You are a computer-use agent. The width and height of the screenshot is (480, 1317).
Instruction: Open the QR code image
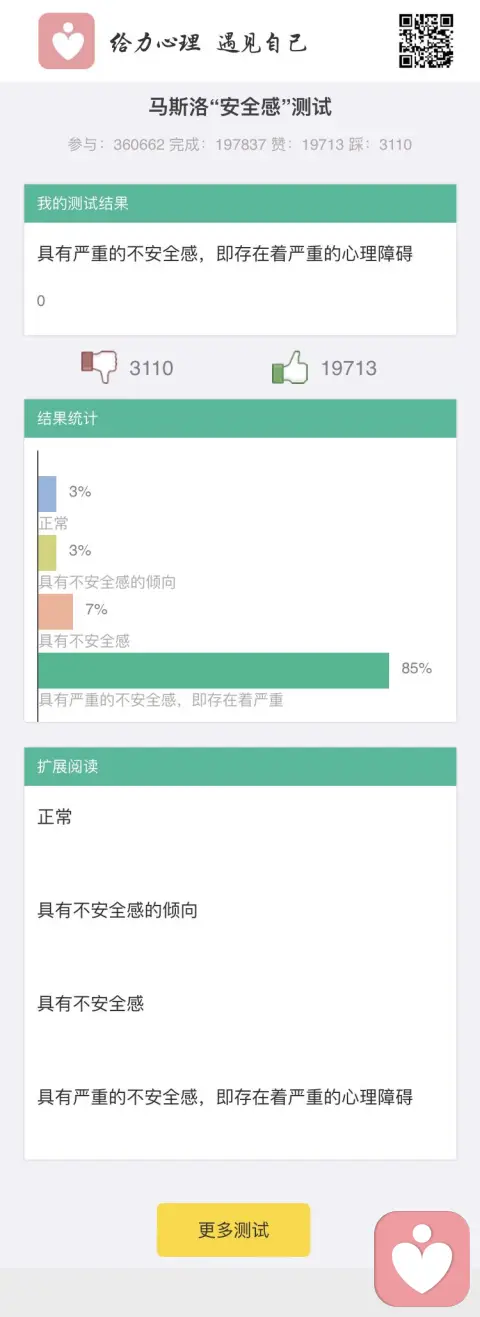pyautogui.click(x=427, y=41)
